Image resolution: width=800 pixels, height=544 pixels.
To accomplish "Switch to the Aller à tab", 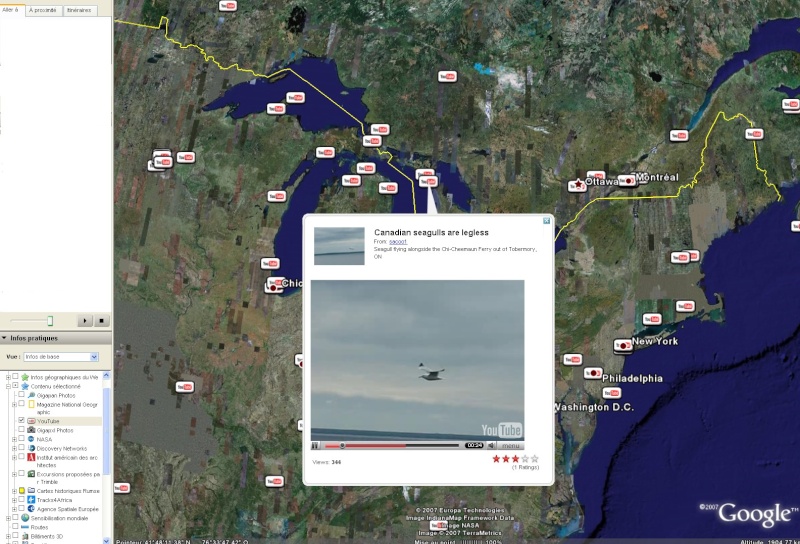I will click(11, 10).
